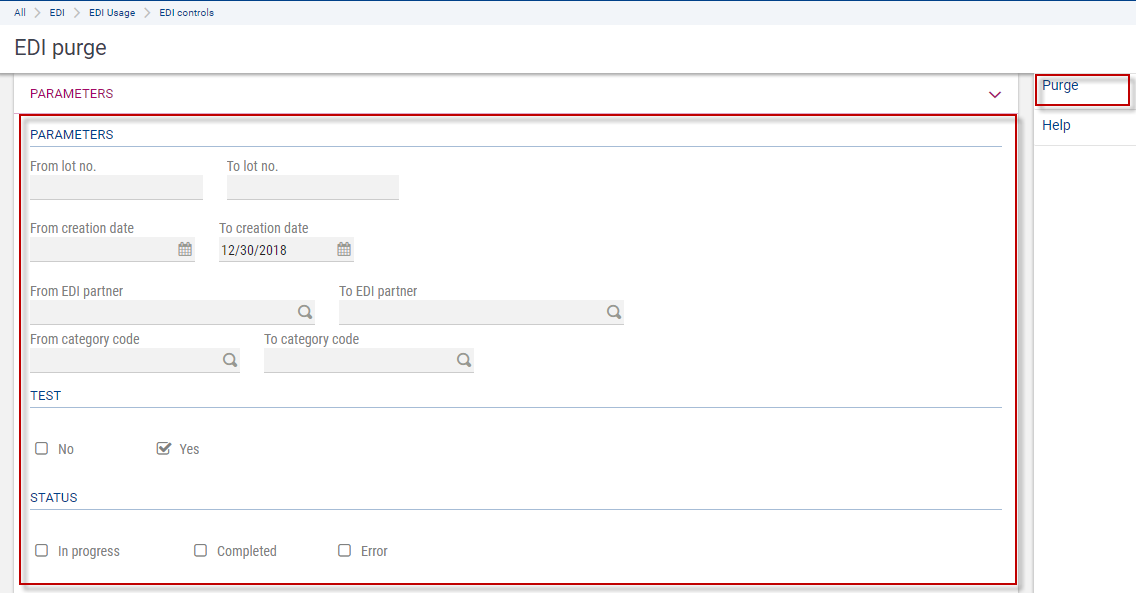
Task: Click lookup icon in To category code
Action: 464,360
